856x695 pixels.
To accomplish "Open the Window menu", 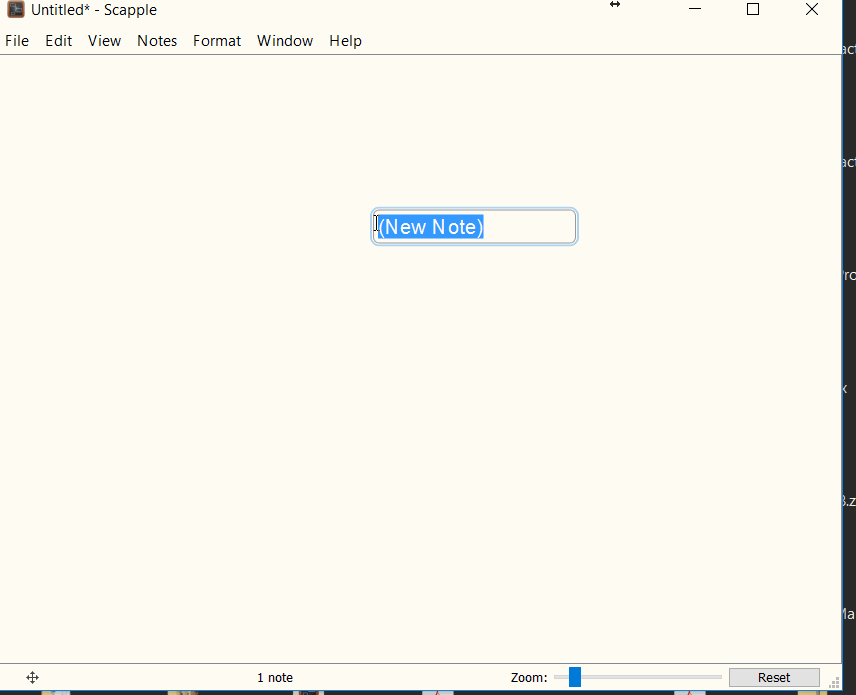I will tap(285, 41).
